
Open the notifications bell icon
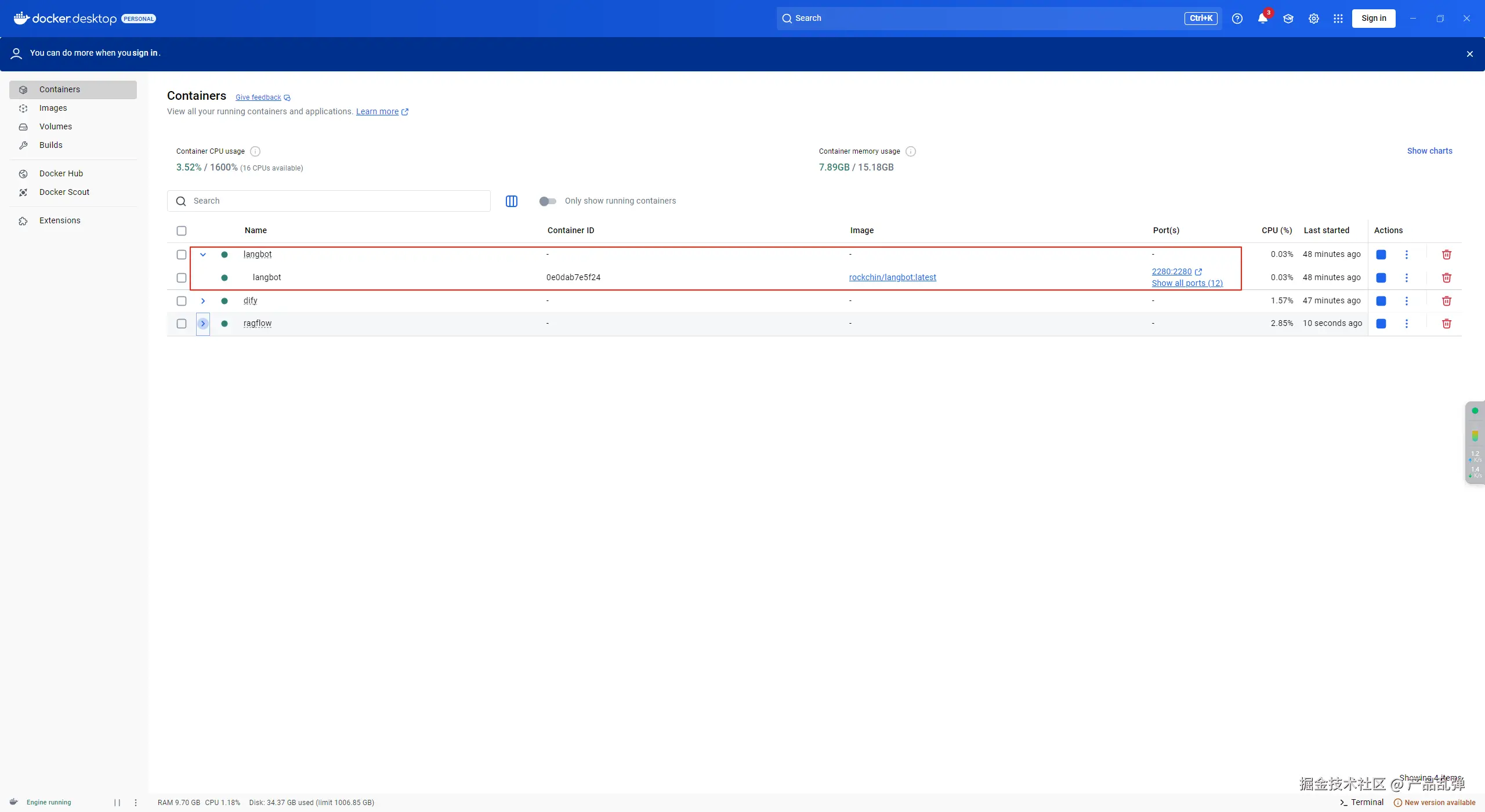[1262, 19]
